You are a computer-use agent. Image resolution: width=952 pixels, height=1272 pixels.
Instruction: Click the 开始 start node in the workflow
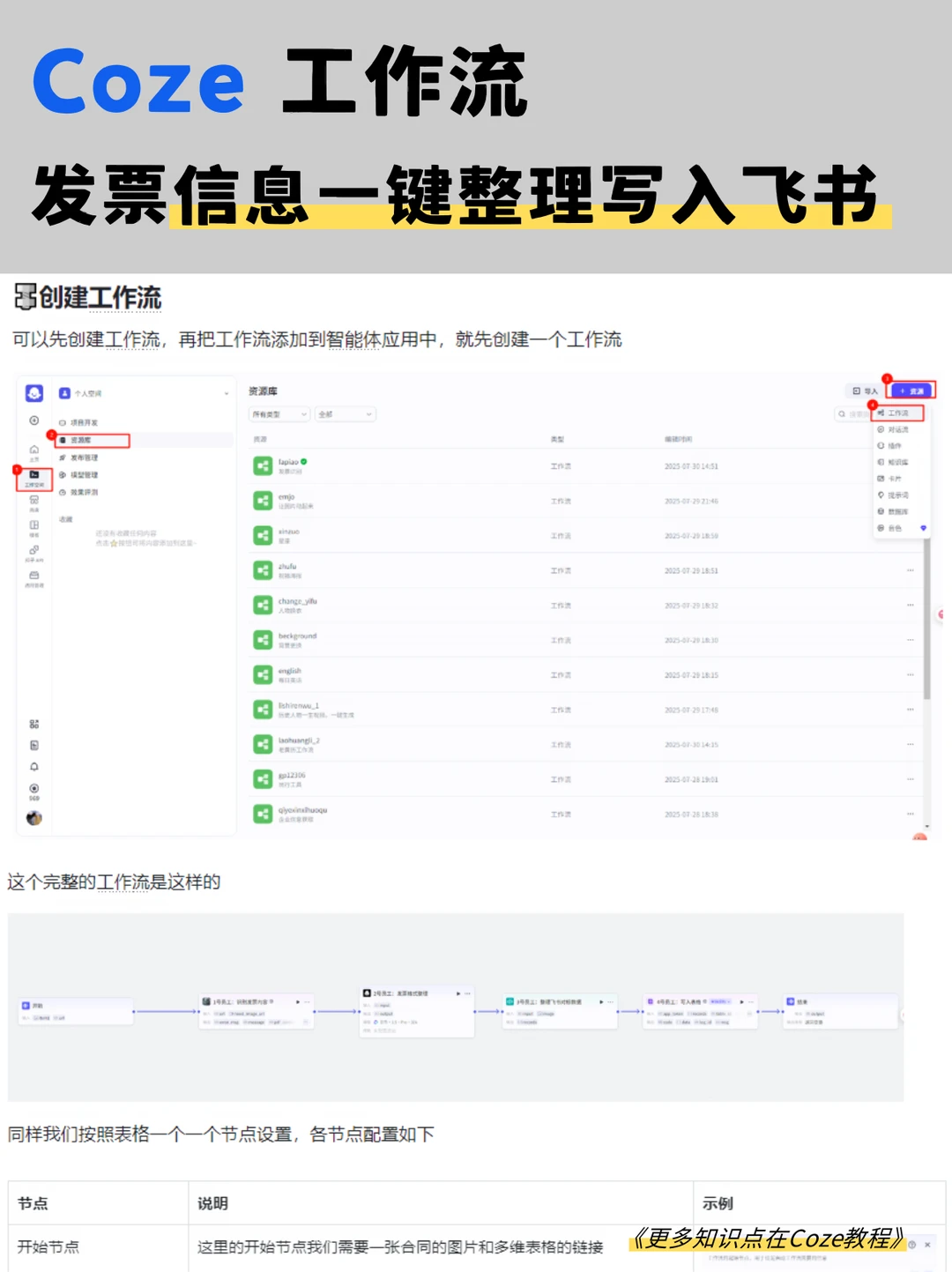(75, 1011)
